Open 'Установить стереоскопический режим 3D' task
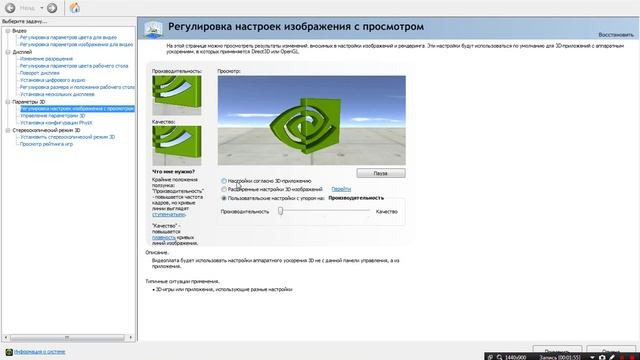This screenshot has width=640, height=360. (67, 137)
